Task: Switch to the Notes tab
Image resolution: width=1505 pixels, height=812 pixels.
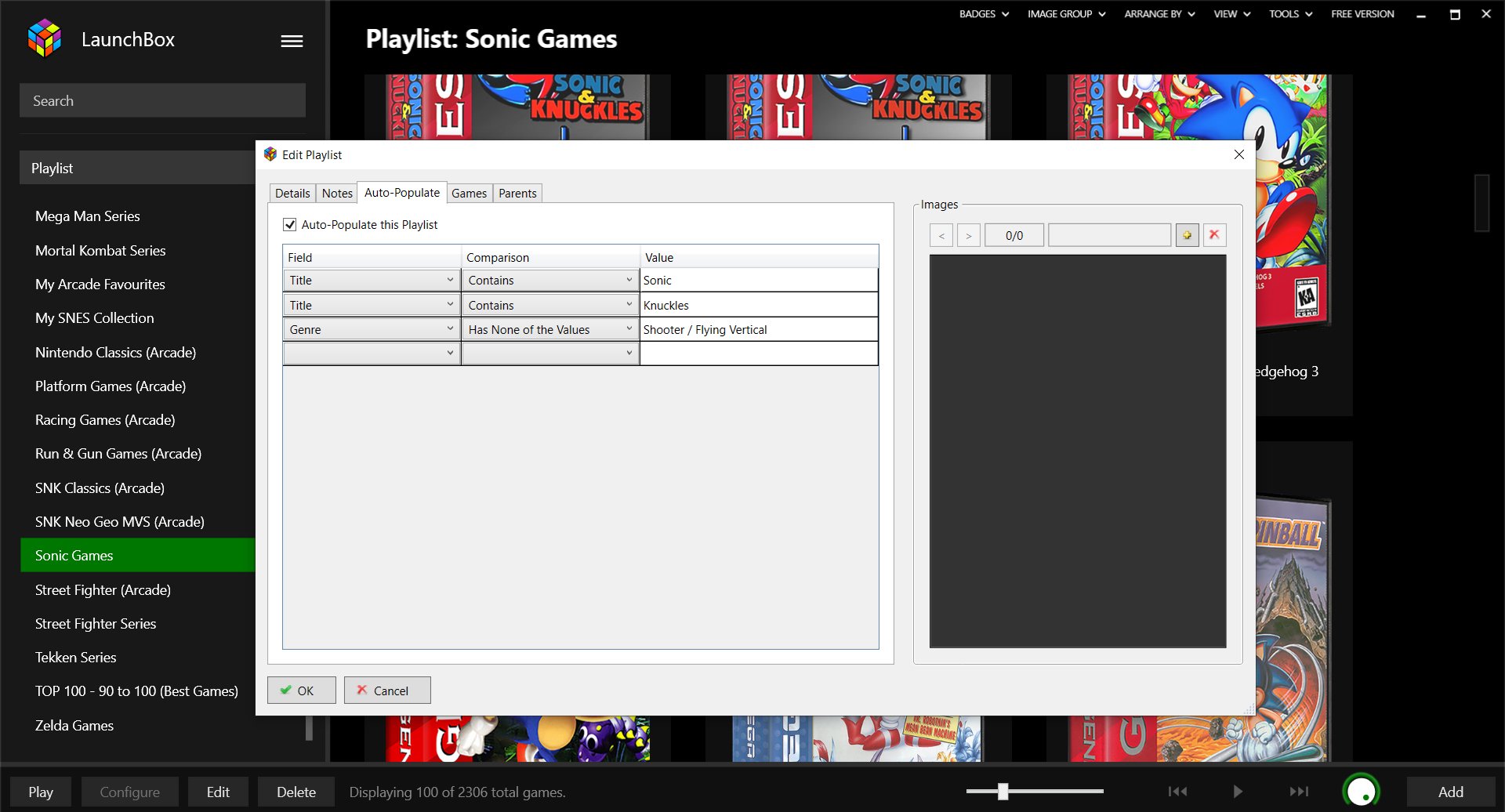Action: click(x=337, y=194)
